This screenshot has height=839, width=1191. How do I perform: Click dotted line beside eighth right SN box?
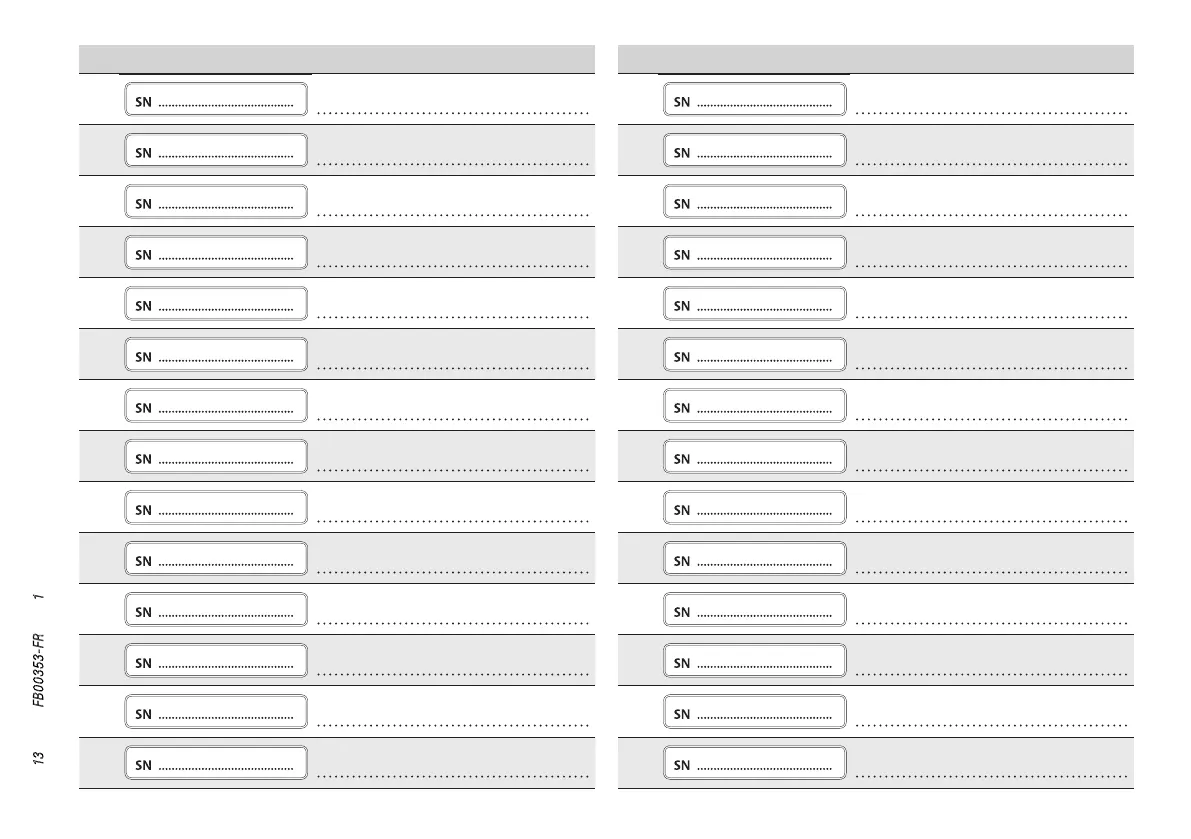coord(992,471)
